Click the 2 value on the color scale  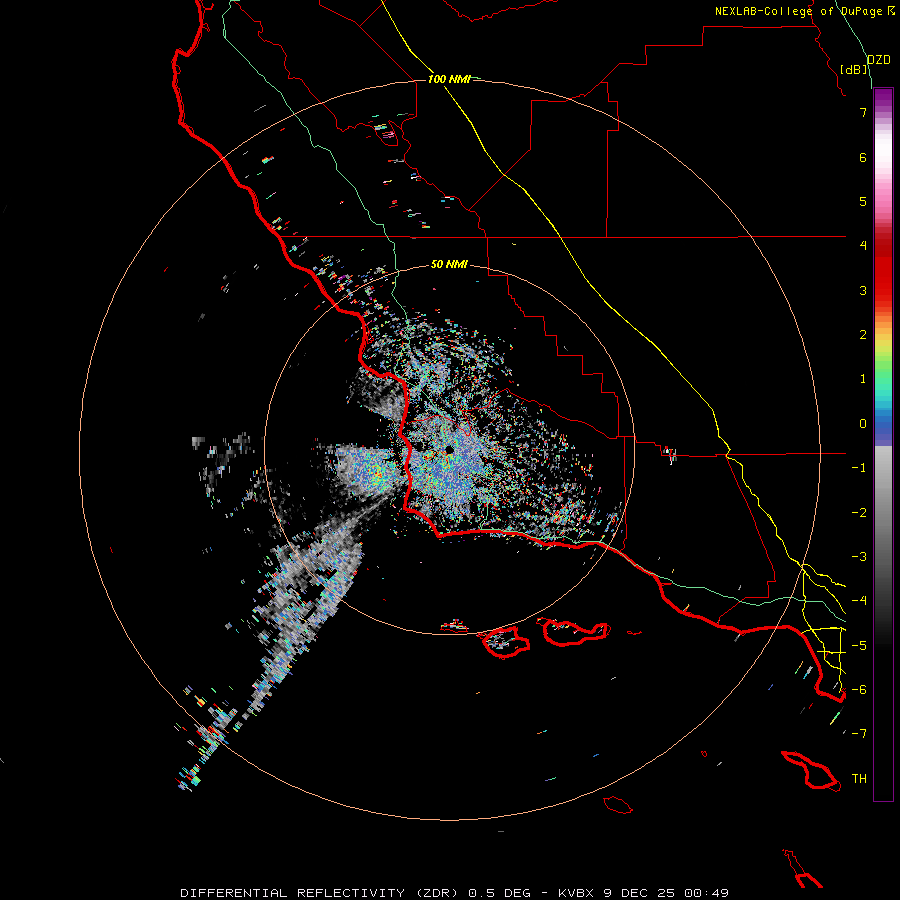tap(863, 335)
